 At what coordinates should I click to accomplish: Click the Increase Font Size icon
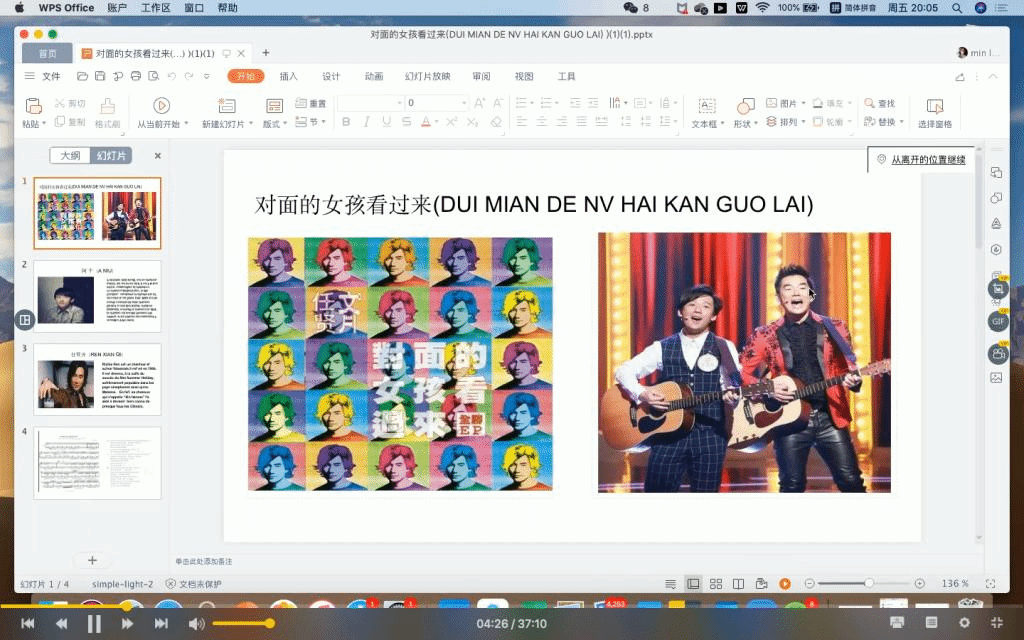point(479,103)
